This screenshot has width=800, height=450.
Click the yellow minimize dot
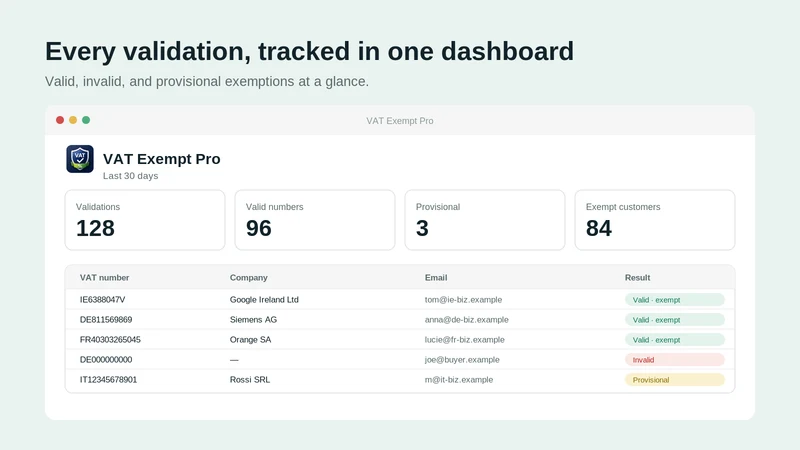(73, 120)
